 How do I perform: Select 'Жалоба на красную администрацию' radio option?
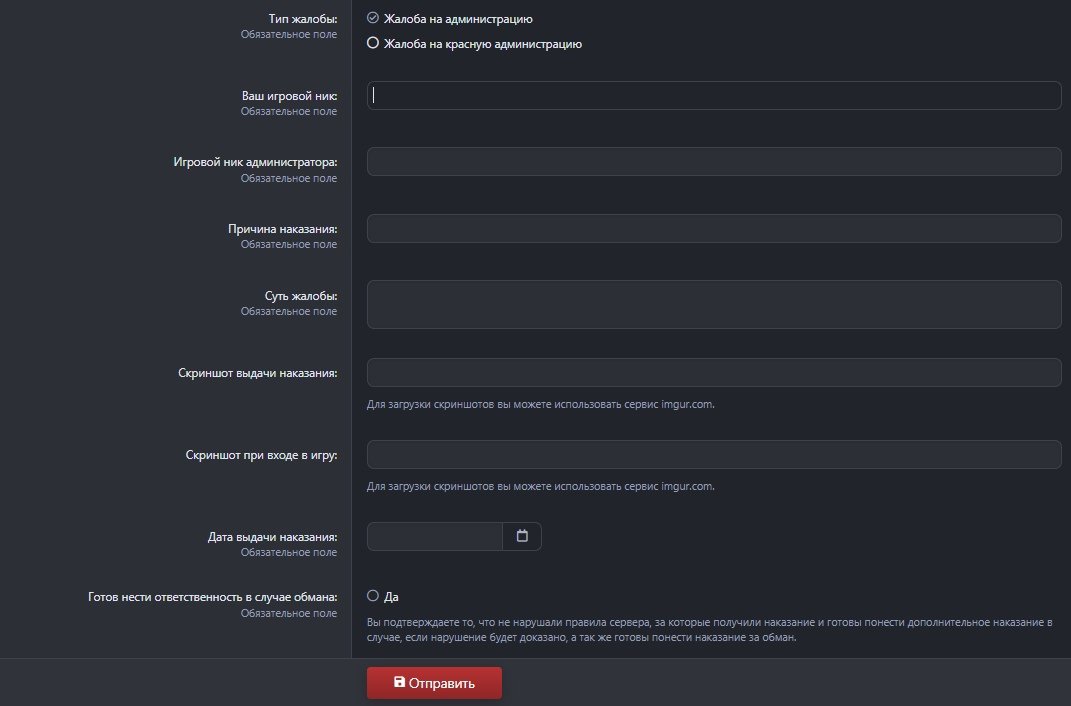coord(373,43)
